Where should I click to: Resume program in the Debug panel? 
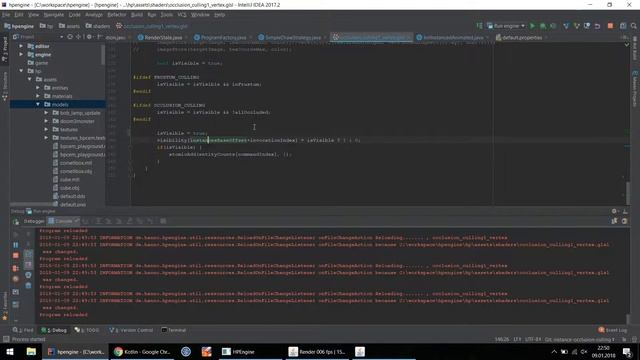coord(16,234)
